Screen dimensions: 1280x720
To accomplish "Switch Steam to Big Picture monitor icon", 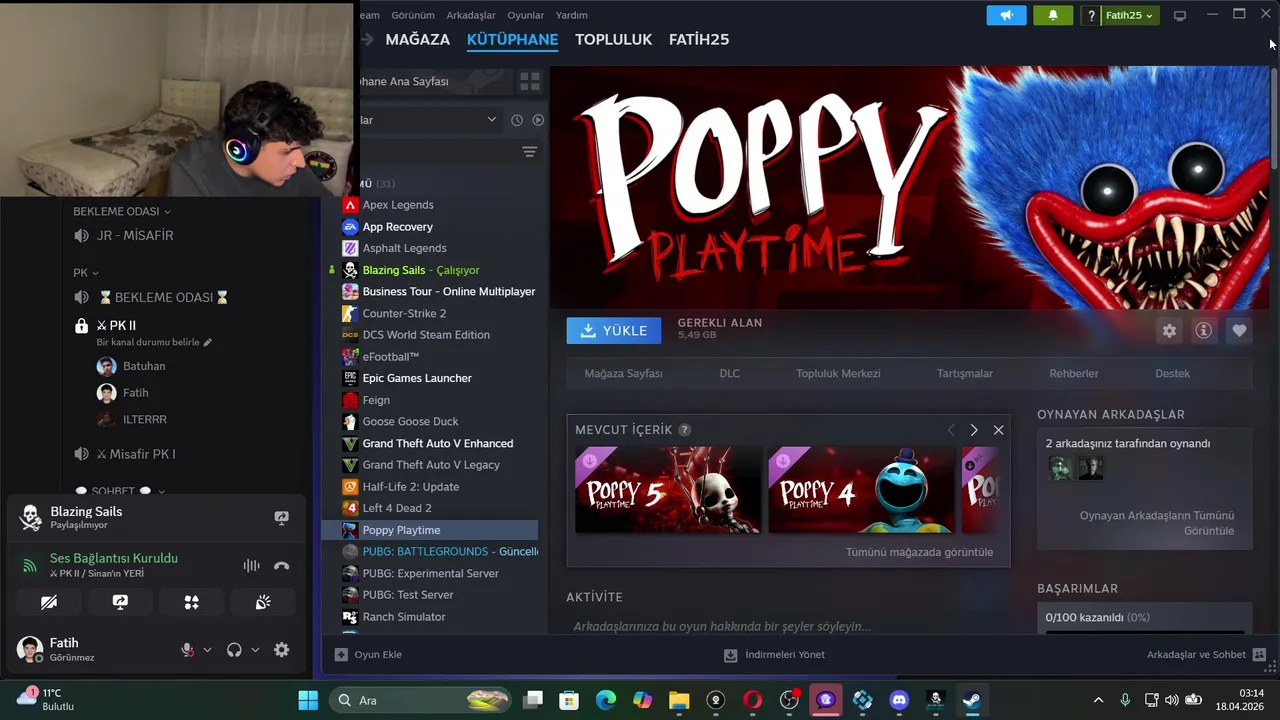I will (1180, 15).
